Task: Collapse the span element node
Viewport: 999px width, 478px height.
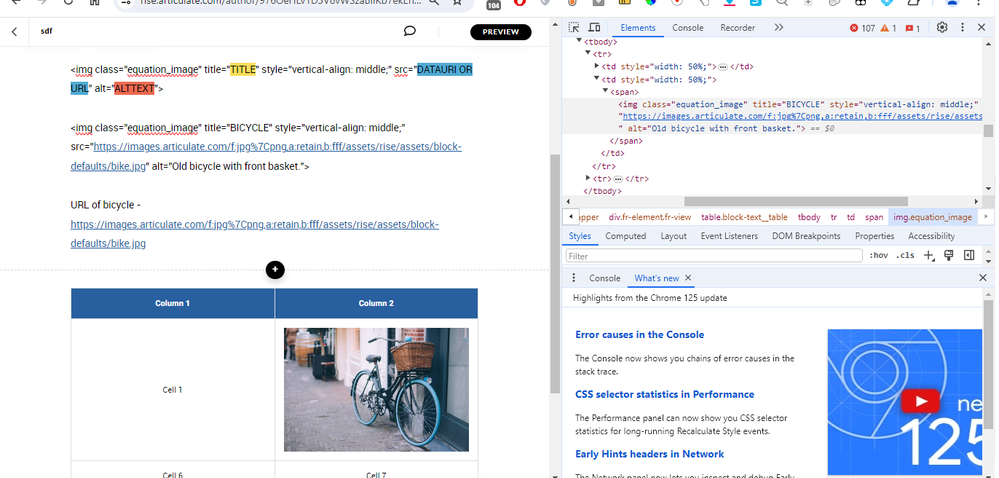Action: (x=604, y=91)
